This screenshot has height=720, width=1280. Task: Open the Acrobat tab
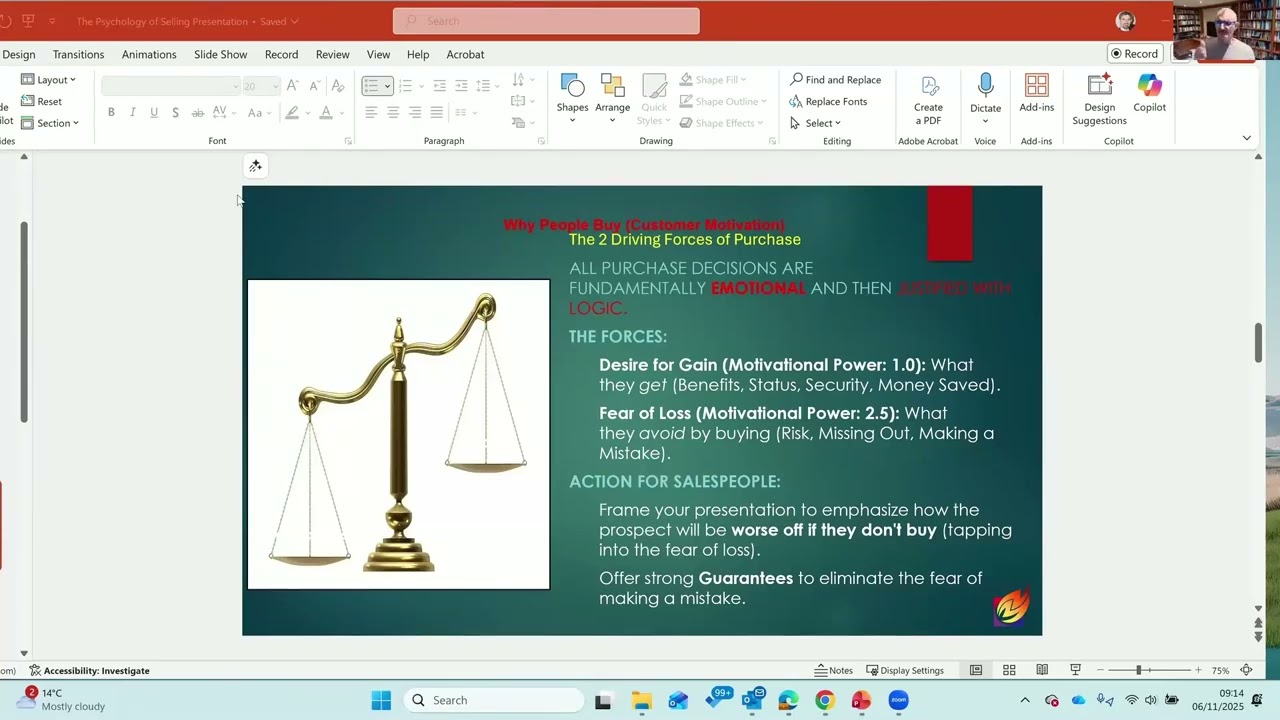(x=465, y=54)
